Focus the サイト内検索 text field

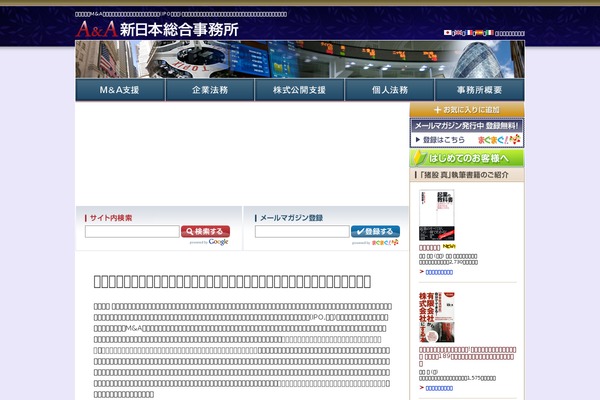[x=132, y=232]
